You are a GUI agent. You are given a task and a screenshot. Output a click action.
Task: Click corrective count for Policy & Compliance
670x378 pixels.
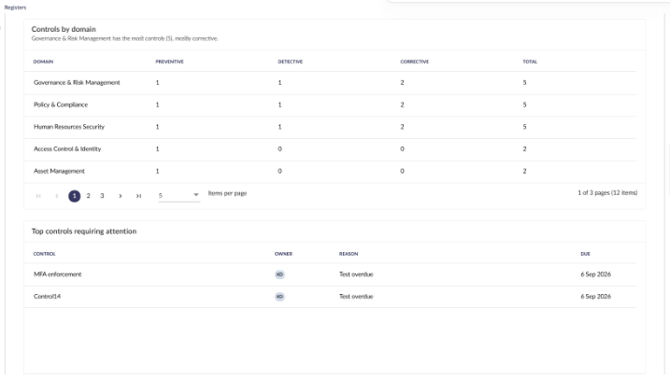click(402, 105)
